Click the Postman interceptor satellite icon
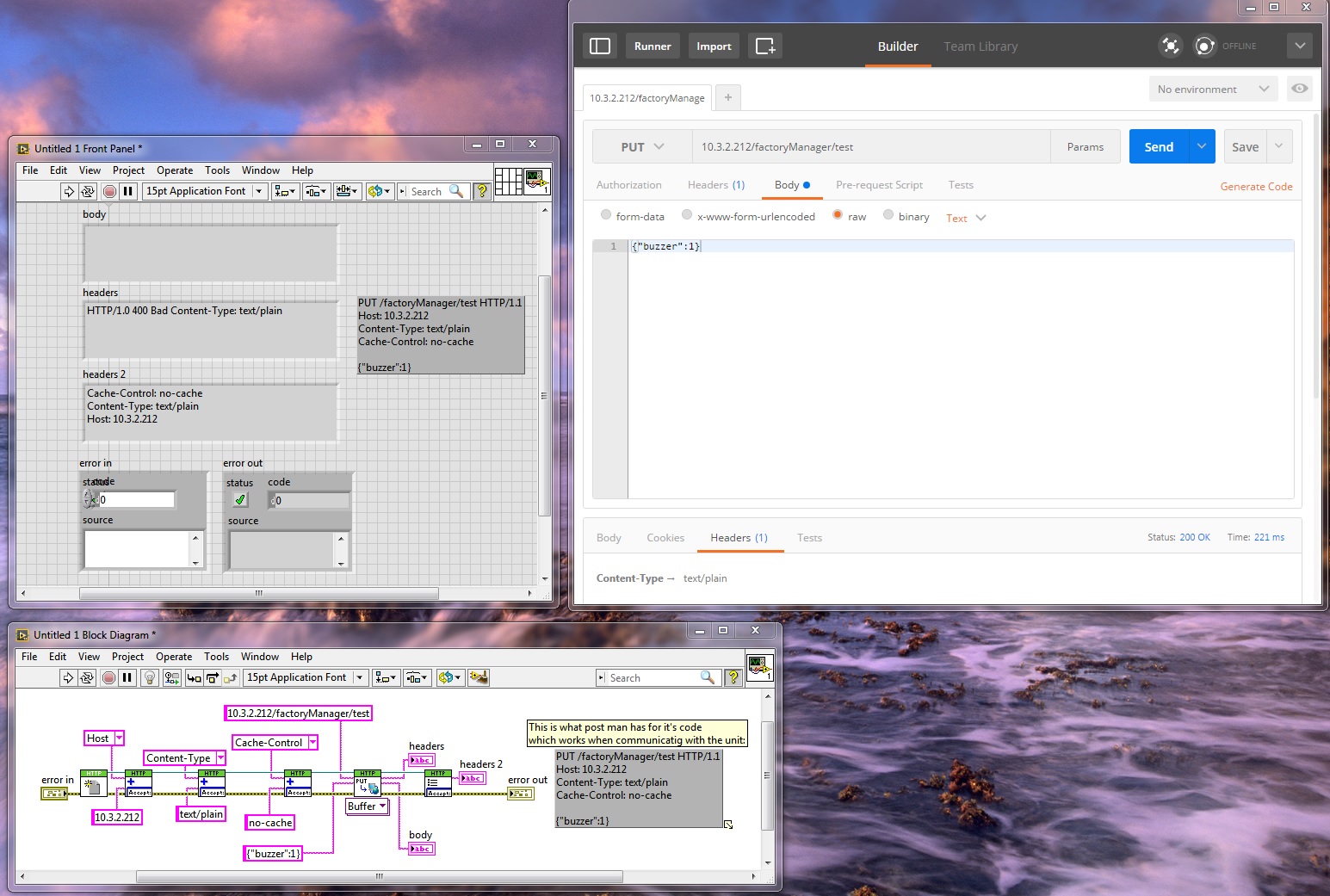Image resolution: width=1330 pixels, height=896 pixels. tap(1171, 46)
